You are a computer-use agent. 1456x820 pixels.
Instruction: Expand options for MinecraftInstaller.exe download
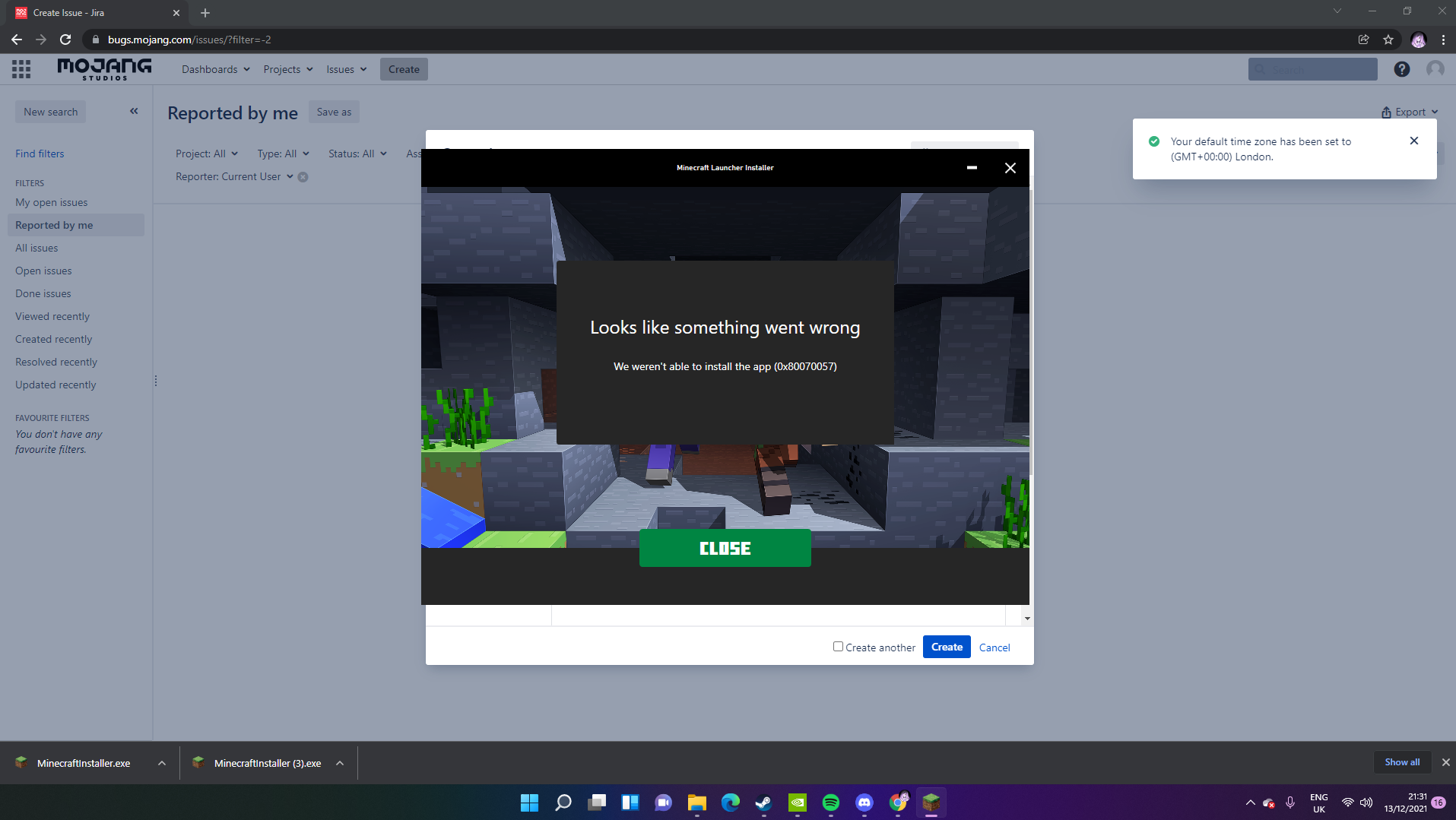click(162, 763)
